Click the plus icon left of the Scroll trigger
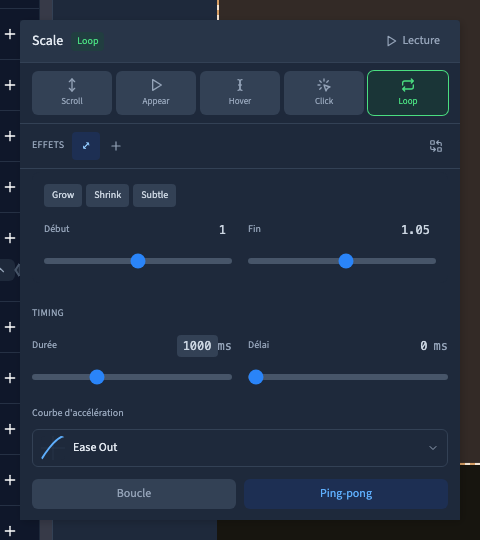Image resolution: width=480 pixels, height=540 pixels. [x=10, y=85]
